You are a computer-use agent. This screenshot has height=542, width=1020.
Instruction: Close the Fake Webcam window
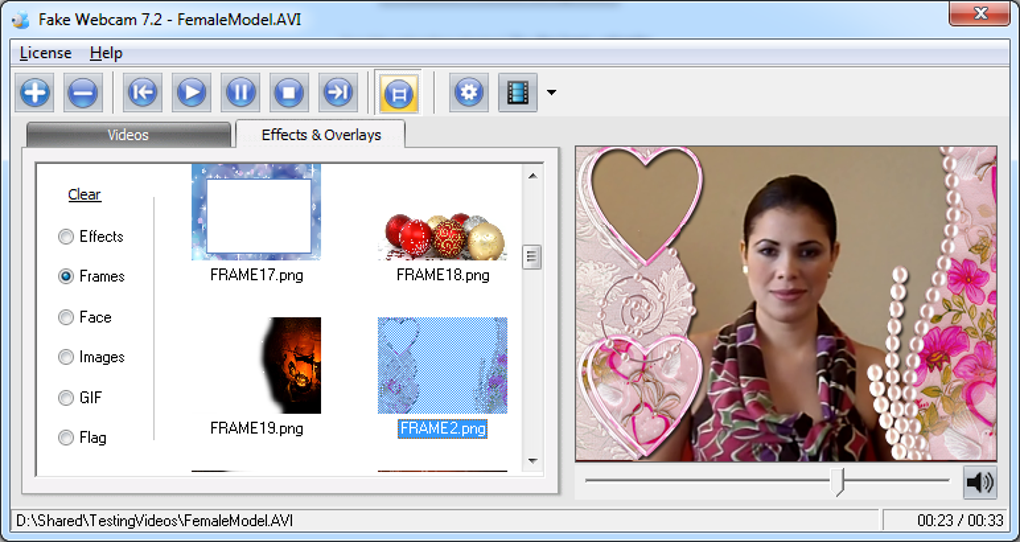[x=980, y=13]
